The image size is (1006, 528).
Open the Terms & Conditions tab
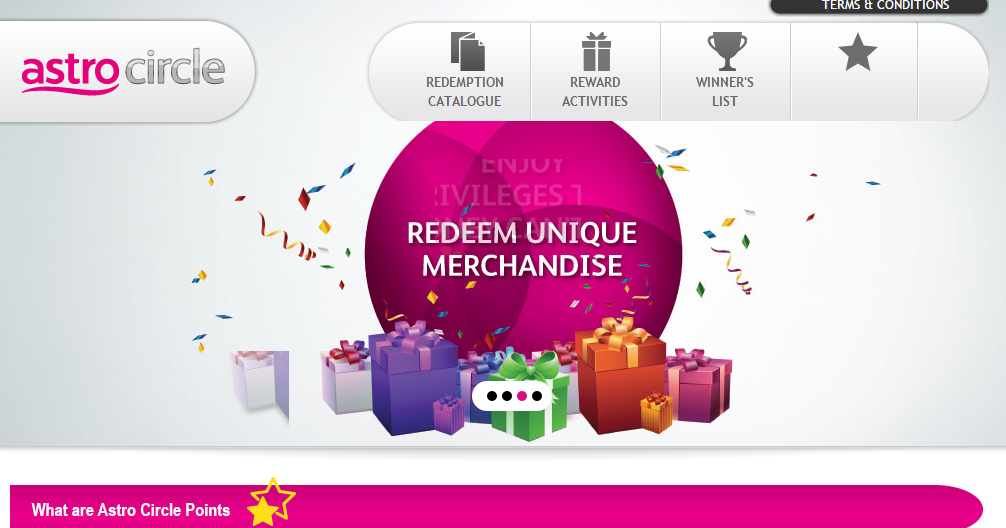[x=879, y=6]
